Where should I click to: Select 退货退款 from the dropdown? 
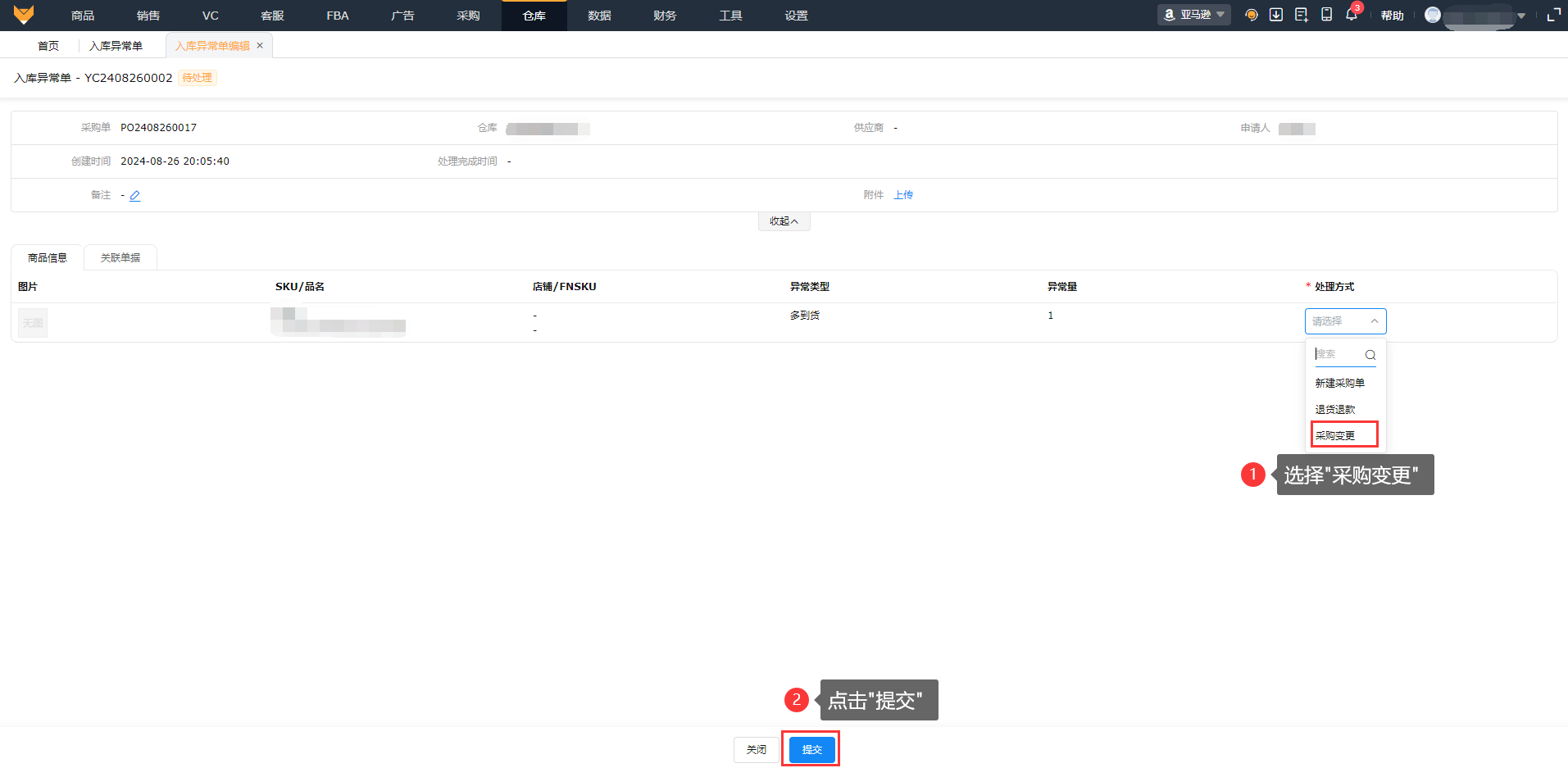pos(1345,409)
